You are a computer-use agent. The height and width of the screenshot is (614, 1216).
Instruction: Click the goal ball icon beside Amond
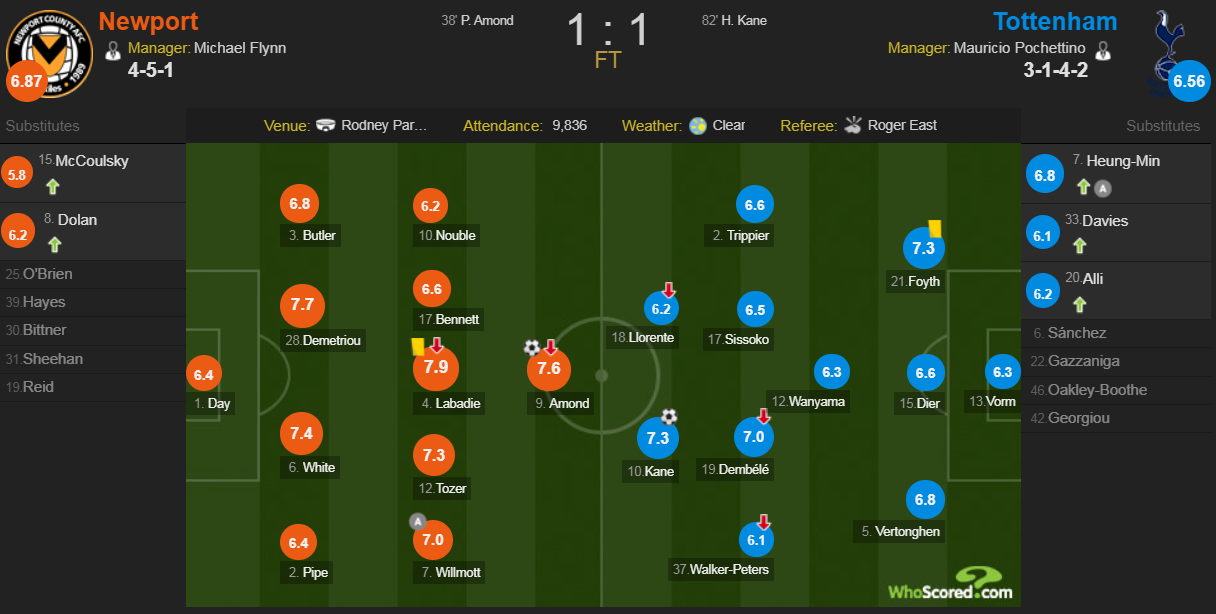pyautogui.click(x=532, y=347)
